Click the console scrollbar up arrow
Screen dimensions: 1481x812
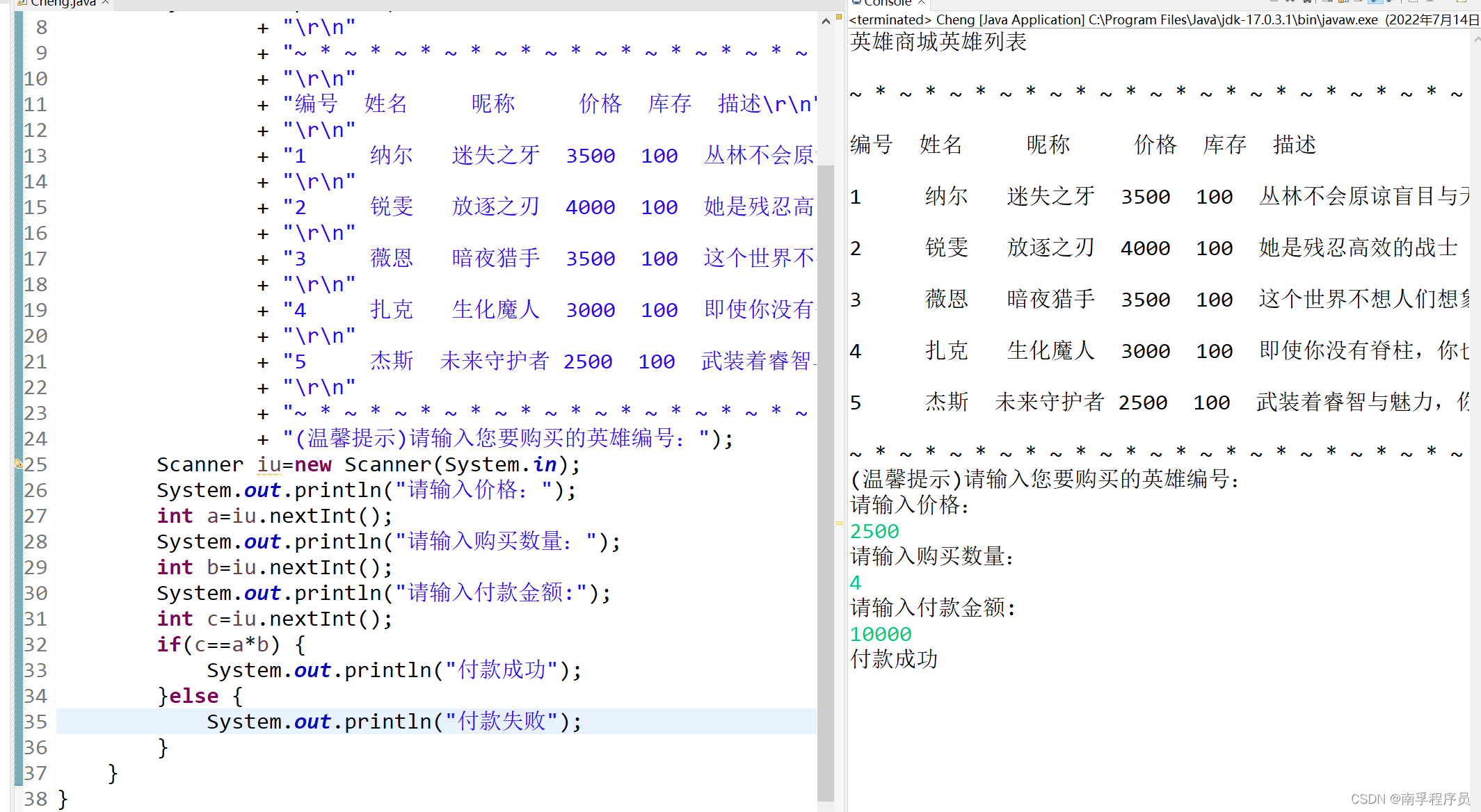point(1476,40)
